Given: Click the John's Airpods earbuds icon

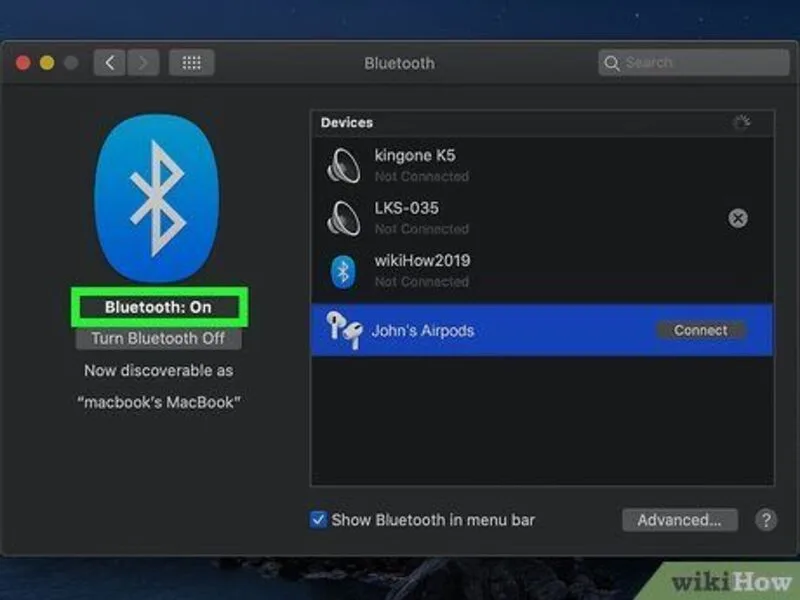Looking at the screenshot, I should coord(344,330).
